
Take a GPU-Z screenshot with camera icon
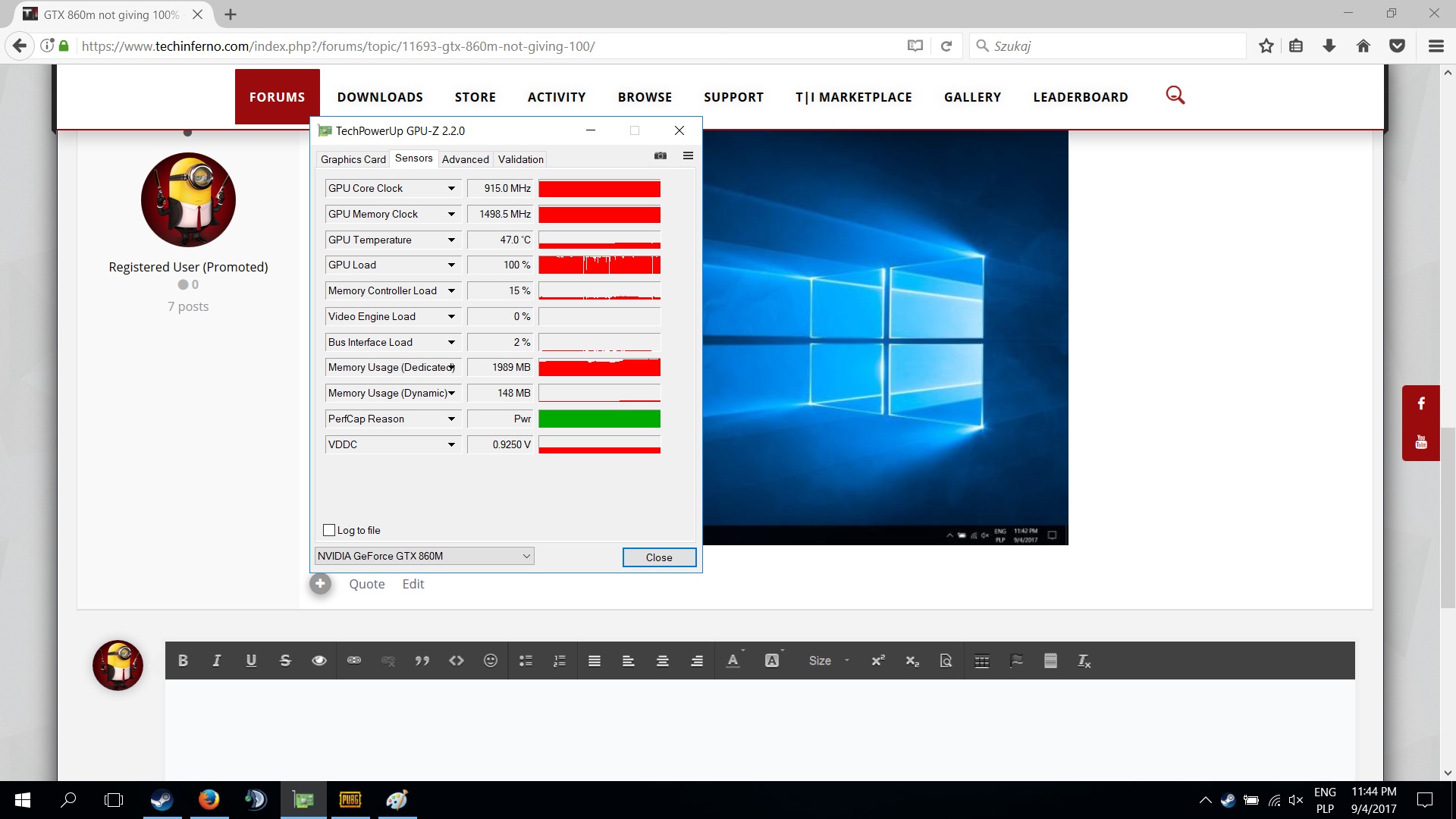coord(661,155)
